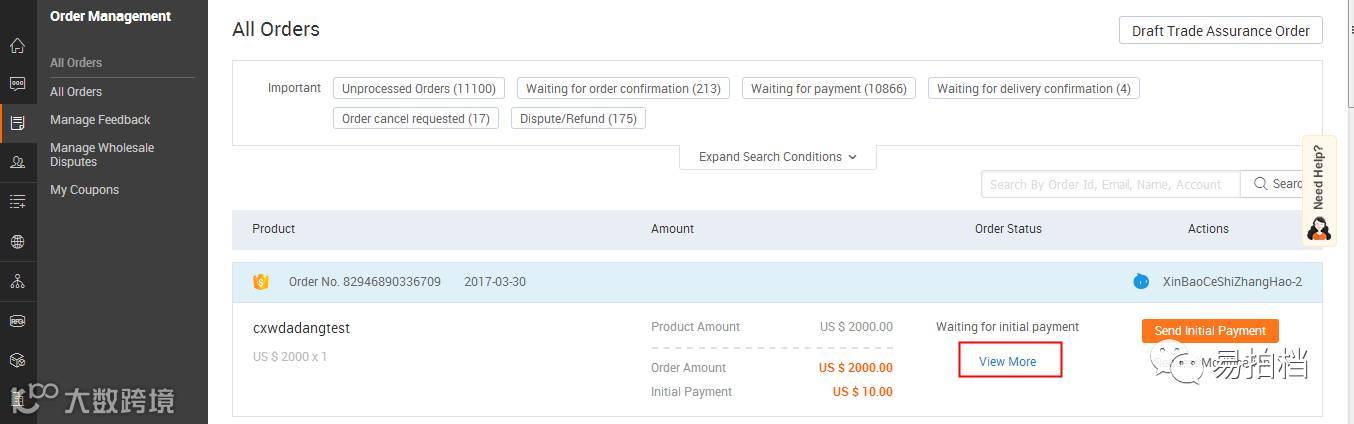Show Dispute/Refund (175) orders
Screen dimensions: 1354x424
pyautogui.click(x=579, y=119)
